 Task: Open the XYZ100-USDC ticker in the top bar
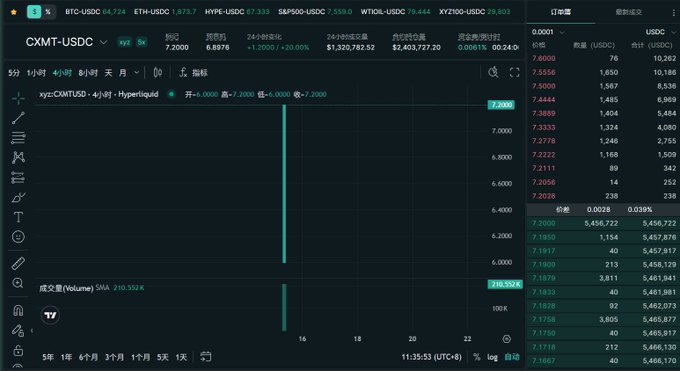pyautogui.click(x=474, y=12)
